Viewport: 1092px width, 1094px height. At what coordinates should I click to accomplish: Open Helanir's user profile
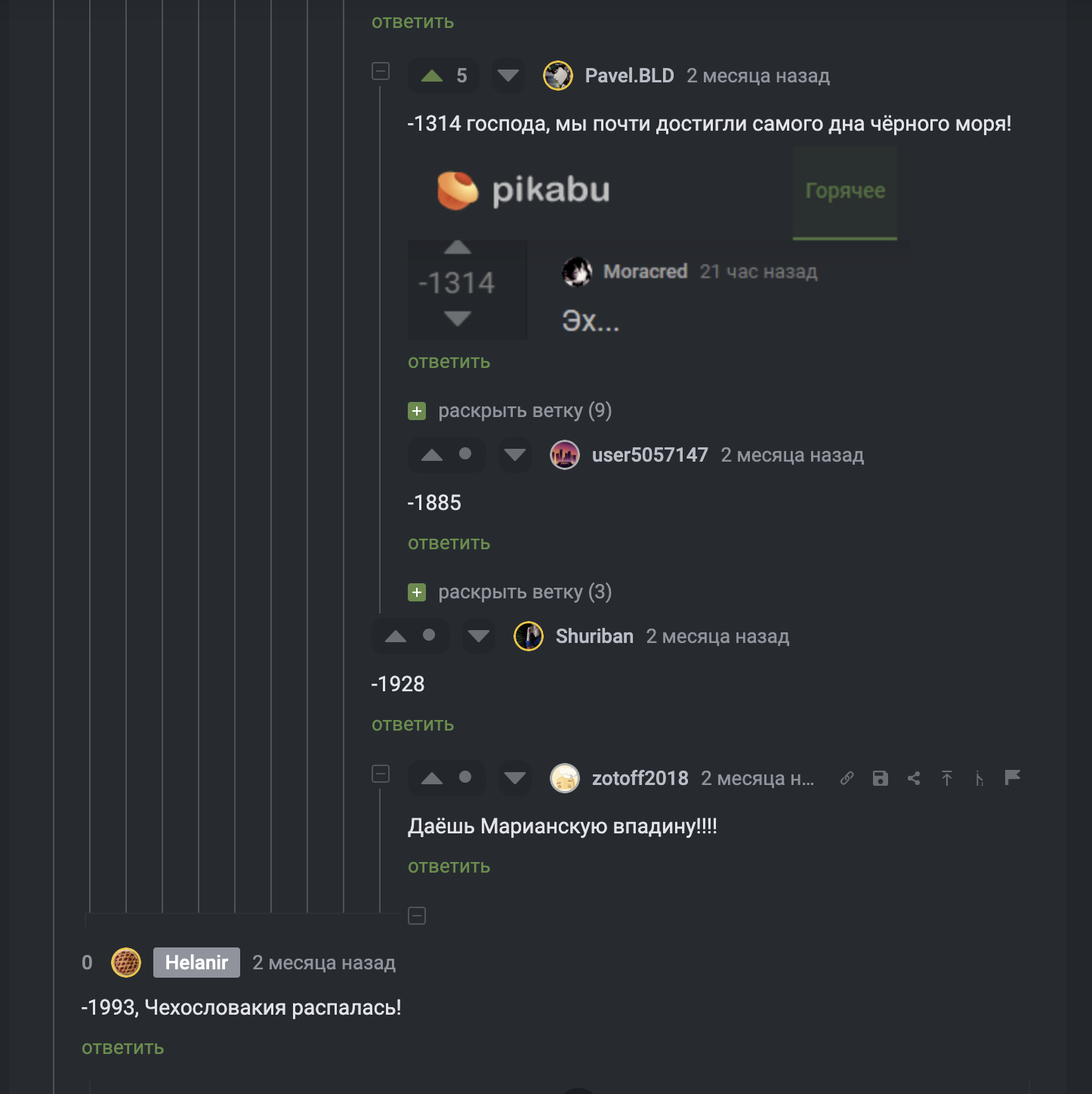click(x=196, y=963)
